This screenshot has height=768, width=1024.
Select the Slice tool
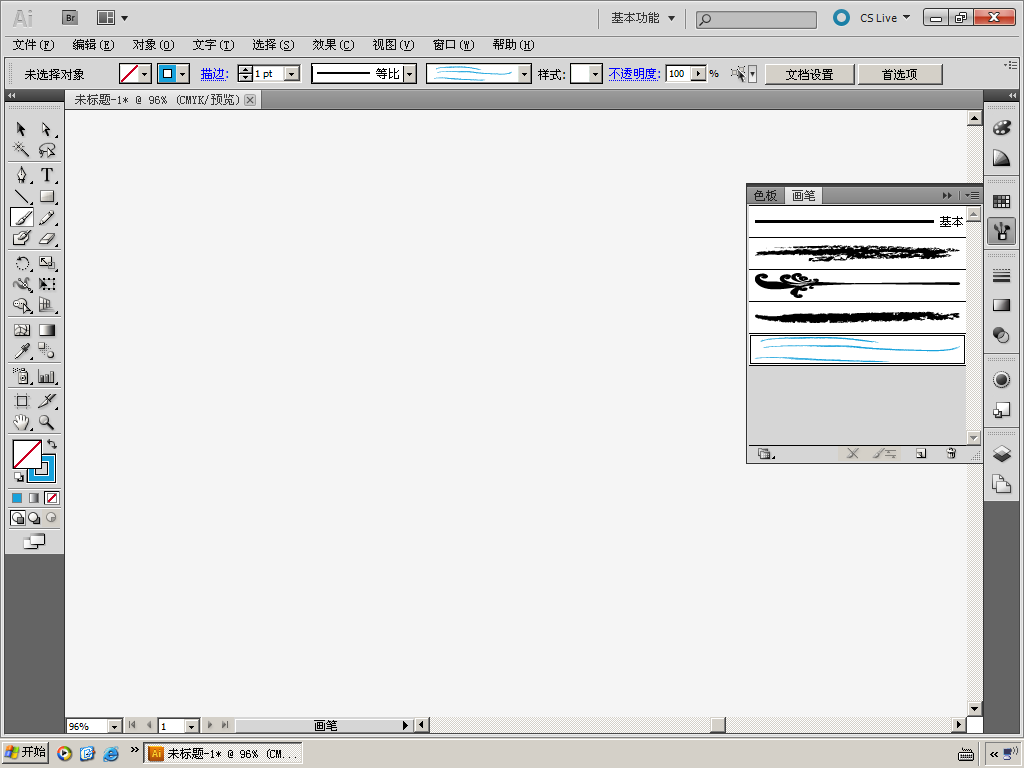coord(46,400)
